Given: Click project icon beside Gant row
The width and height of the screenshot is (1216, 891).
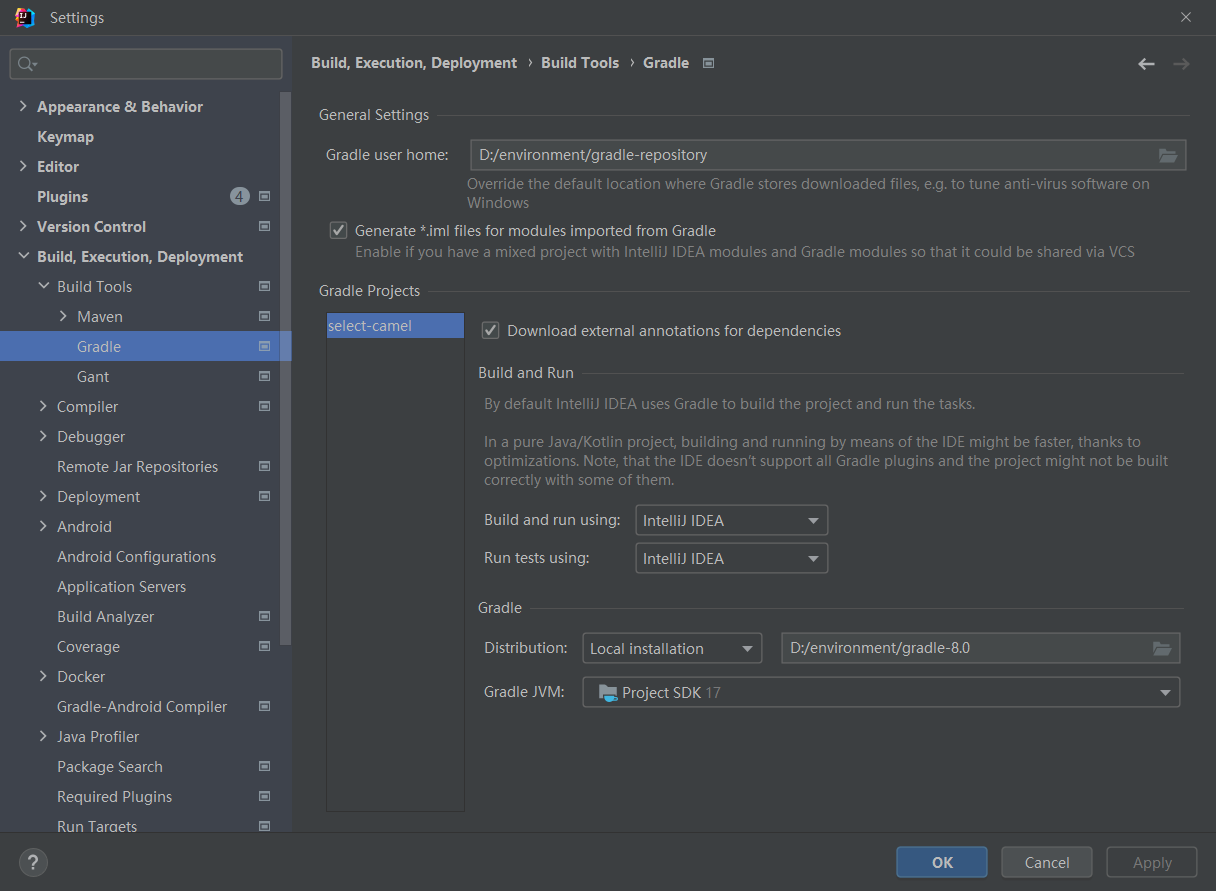Looking at the screenshot, I should click(x=264, y=376).
